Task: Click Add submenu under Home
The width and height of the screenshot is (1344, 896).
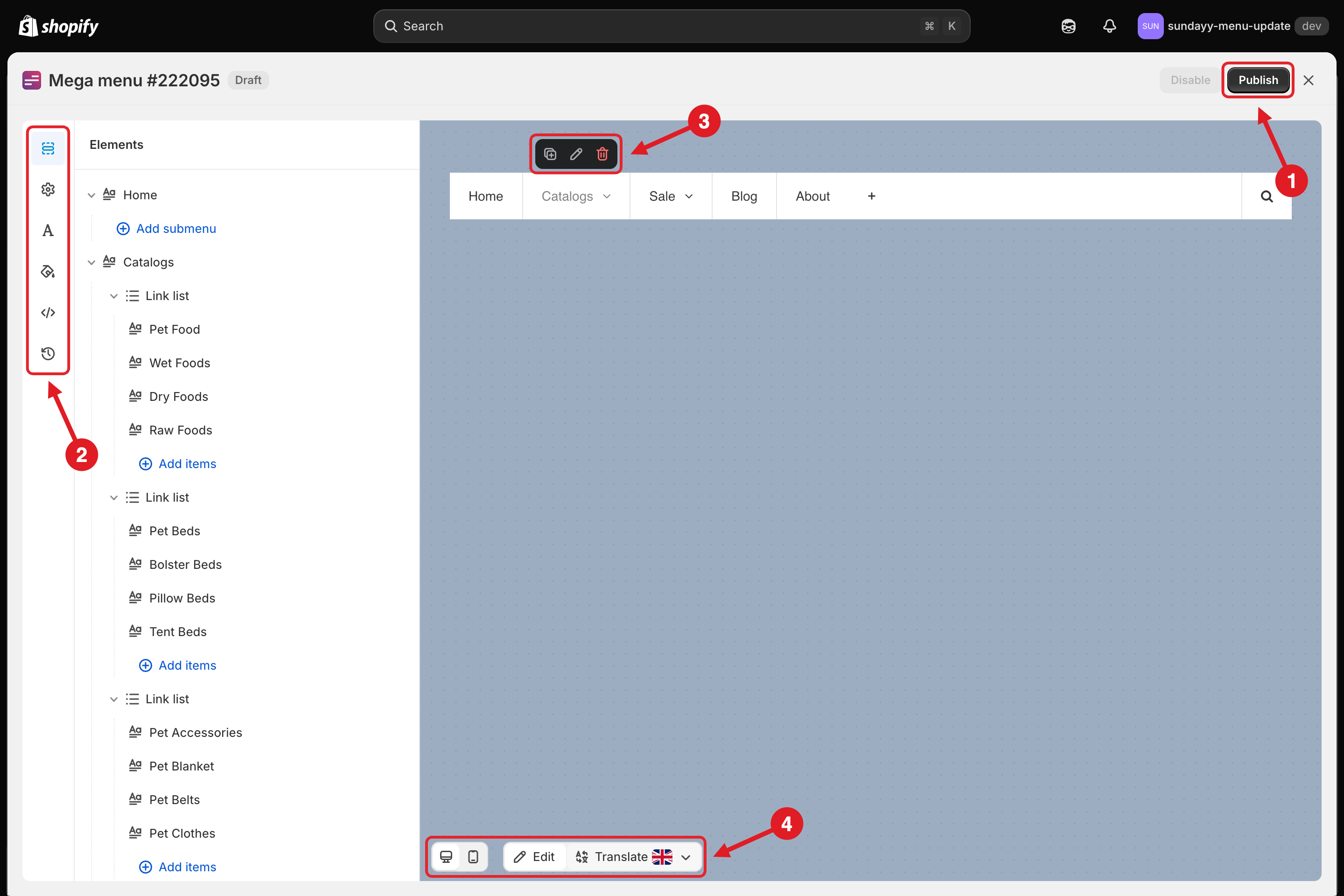Action: 166,229
